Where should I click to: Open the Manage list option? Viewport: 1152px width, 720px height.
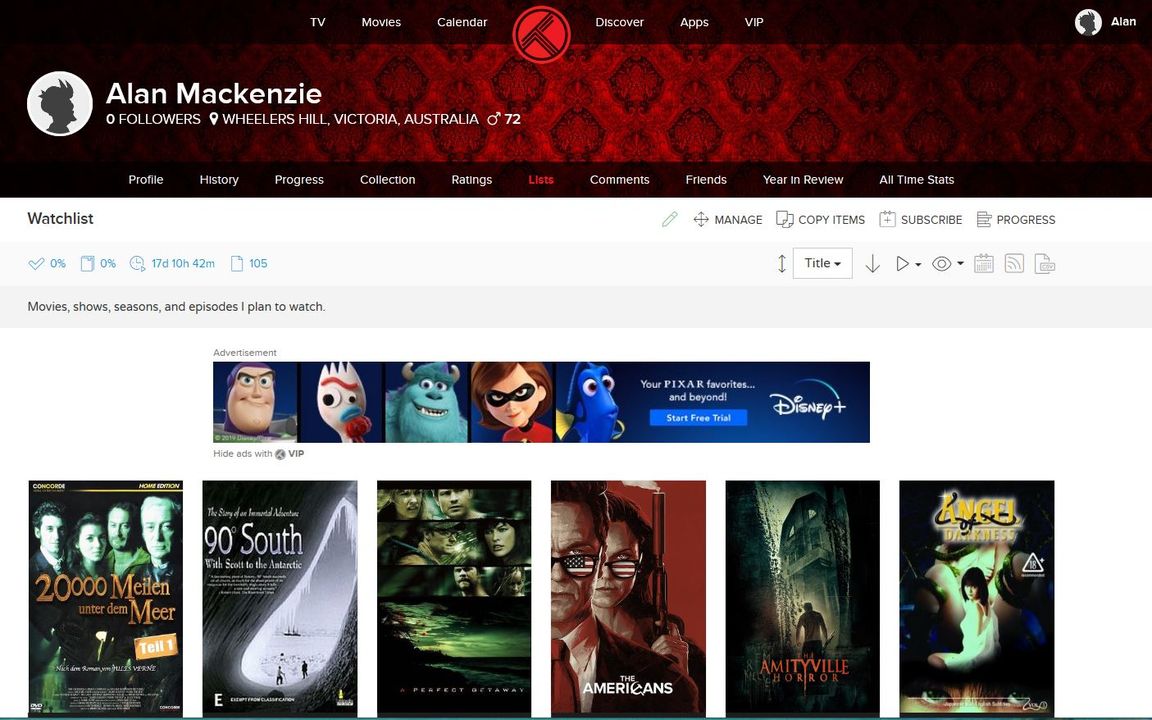pyautogui.click(x=727, y=219)
